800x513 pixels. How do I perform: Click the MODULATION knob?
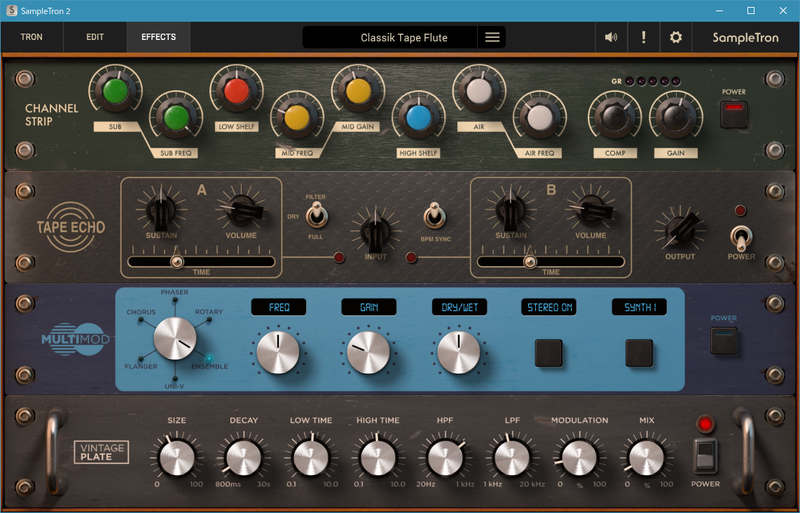point(579,458)
